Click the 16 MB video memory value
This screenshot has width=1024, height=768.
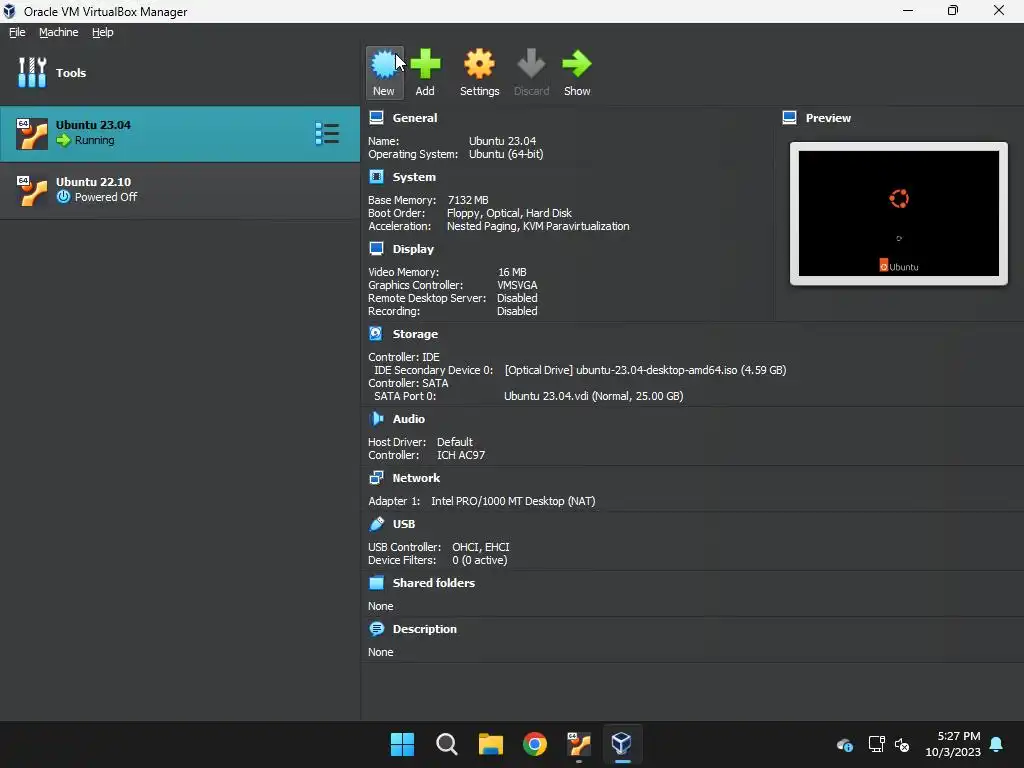(512, 272)
